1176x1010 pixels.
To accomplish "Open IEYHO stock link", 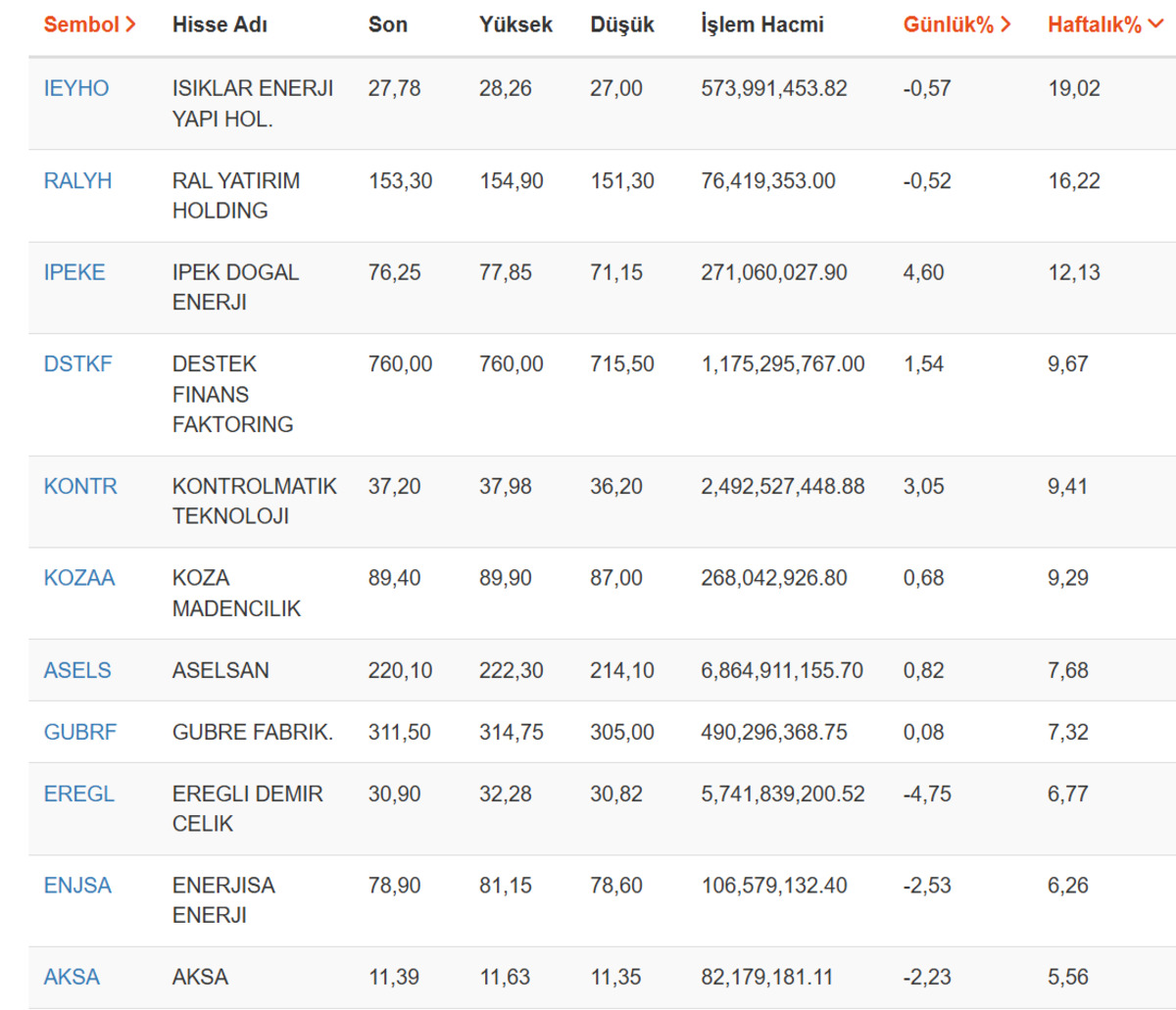I will pos(76,88).
